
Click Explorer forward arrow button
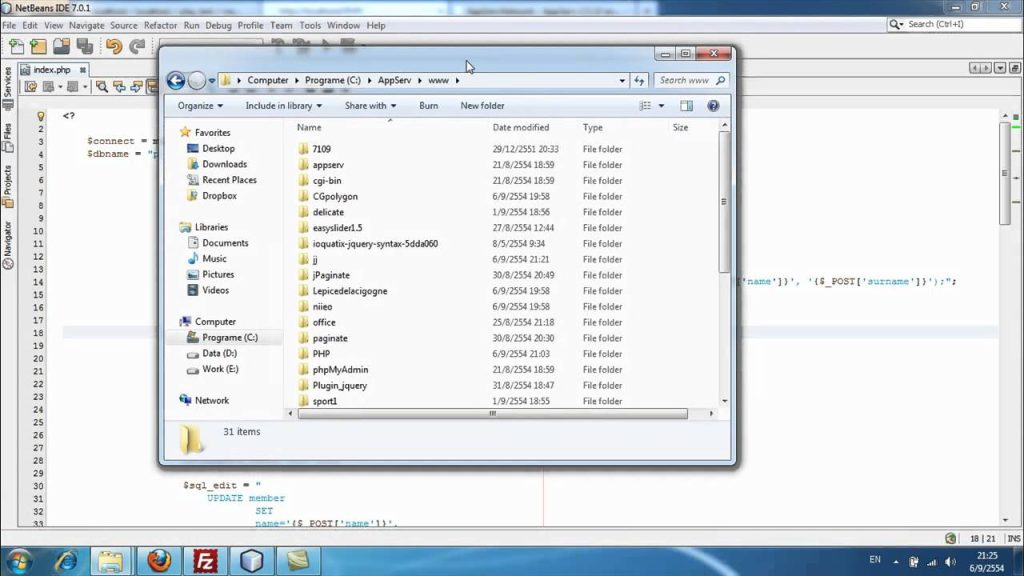pyautogui.click(x=197, y=80)
